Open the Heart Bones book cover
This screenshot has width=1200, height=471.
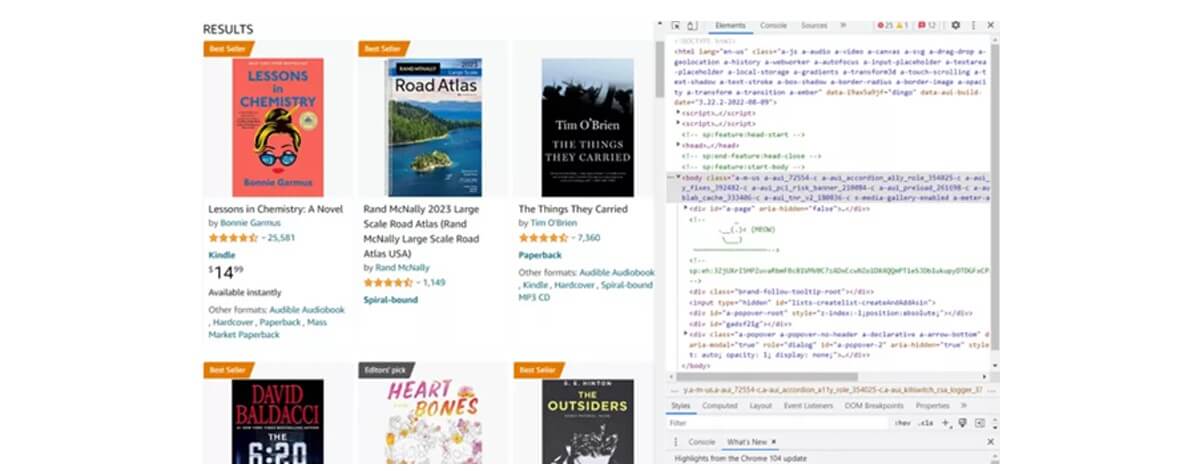(x=434, y=421)
